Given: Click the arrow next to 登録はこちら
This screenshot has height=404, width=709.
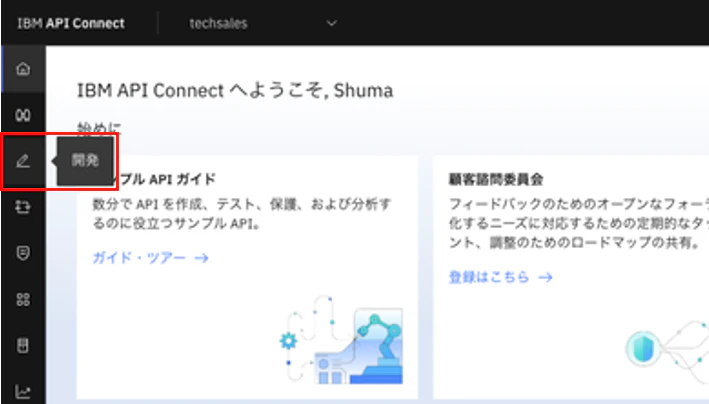Looking at the screenshot, I should pyautogui.click(x=546, y=277).
